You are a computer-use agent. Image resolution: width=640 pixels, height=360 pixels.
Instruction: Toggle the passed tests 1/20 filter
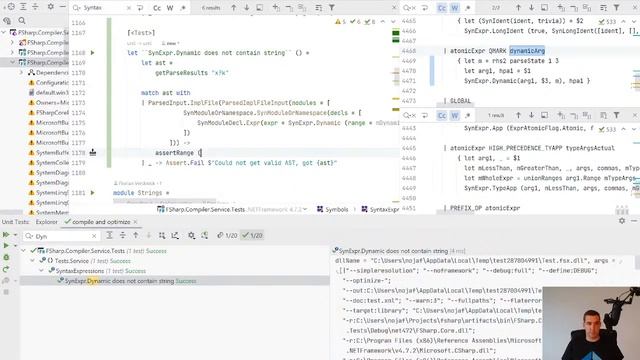(252, 235)
